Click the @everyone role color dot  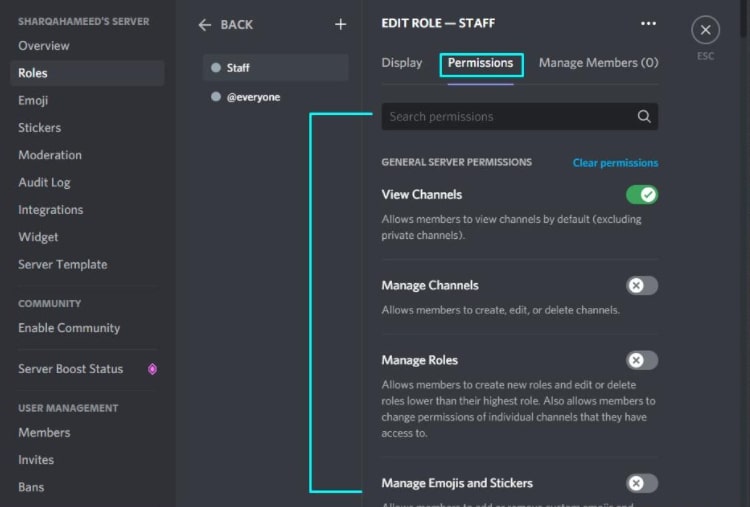[x=216, y=97]
